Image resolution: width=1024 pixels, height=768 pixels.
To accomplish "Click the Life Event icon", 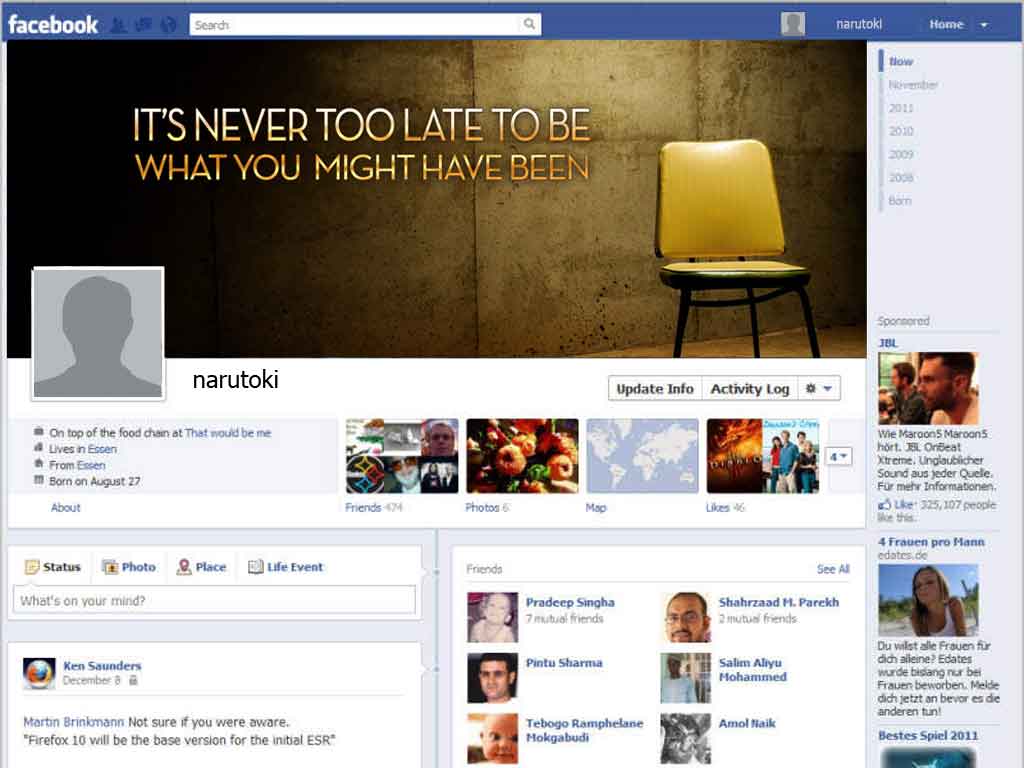I will click(x=255, y=567).
